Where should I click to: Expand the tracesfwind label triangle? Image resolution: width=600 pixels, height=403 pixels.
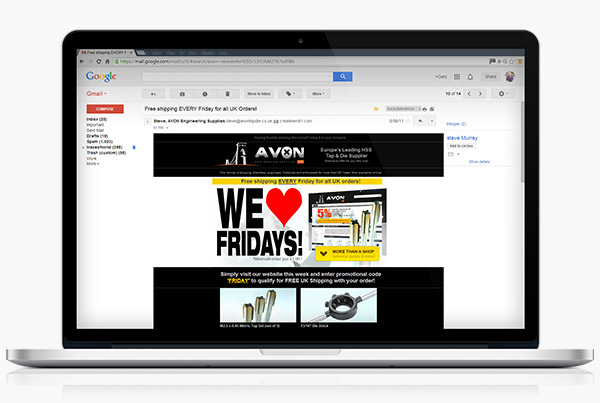[83, 147]
